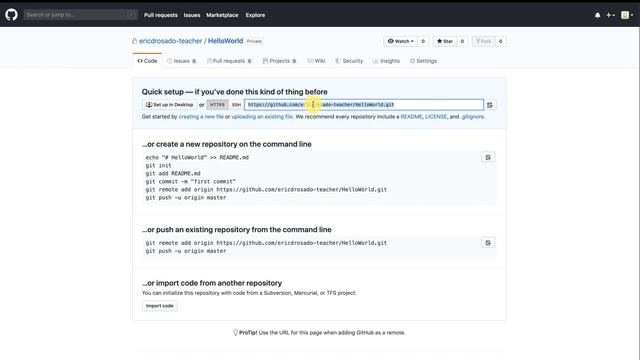
Task: Click 'git commit -m "first commit"' line
Action: 191,182
